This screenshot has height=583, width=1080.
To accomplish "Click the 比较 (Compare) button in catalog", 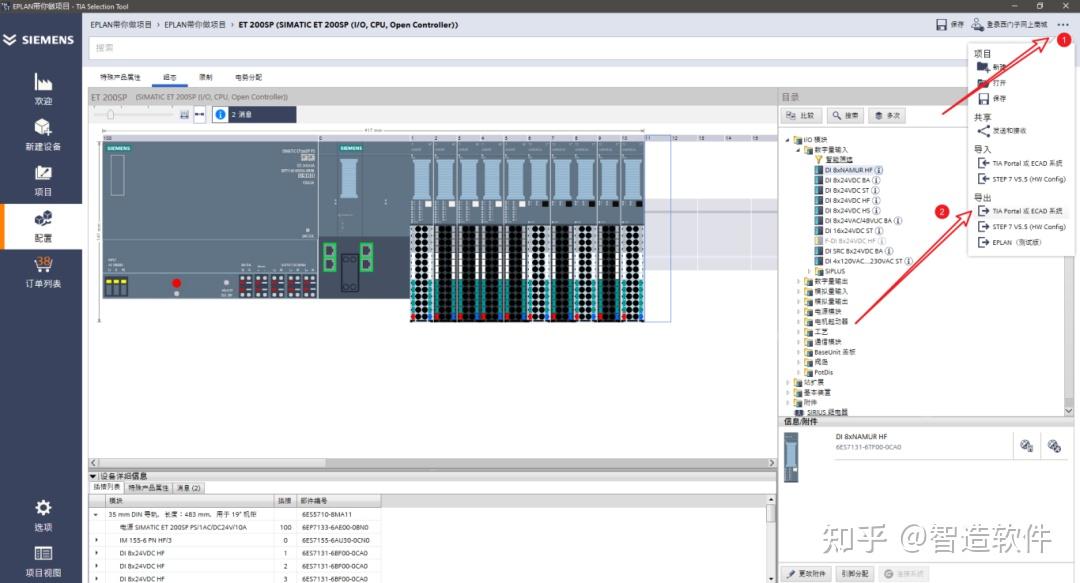I will (x=801, y=116).
